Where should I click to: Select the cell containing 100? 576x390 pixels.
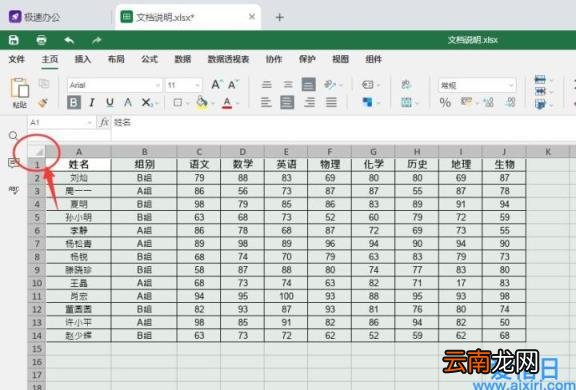[286, 296]
